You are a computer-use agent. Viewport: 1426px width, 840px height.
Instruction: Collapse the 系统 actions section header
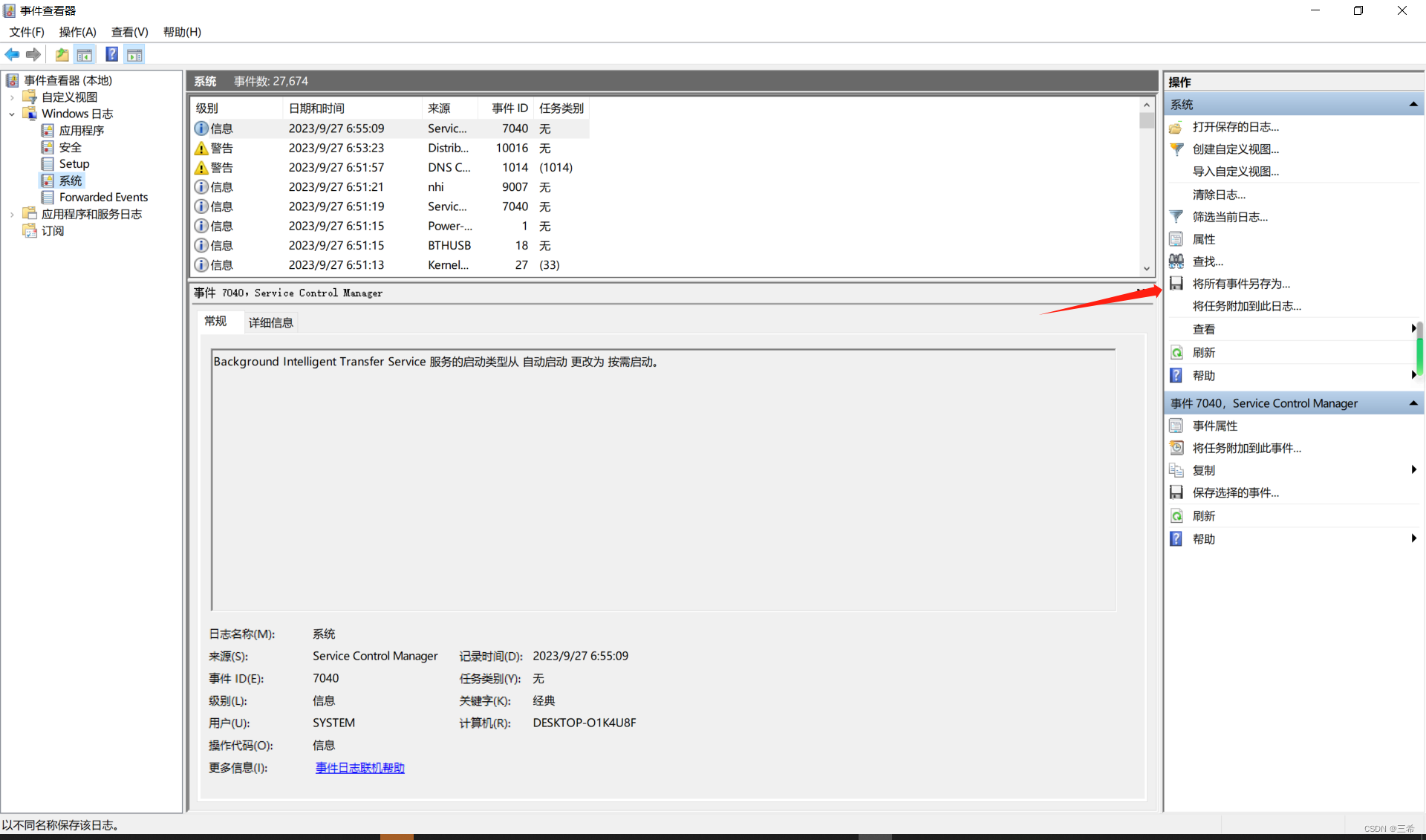(1413, 105)
